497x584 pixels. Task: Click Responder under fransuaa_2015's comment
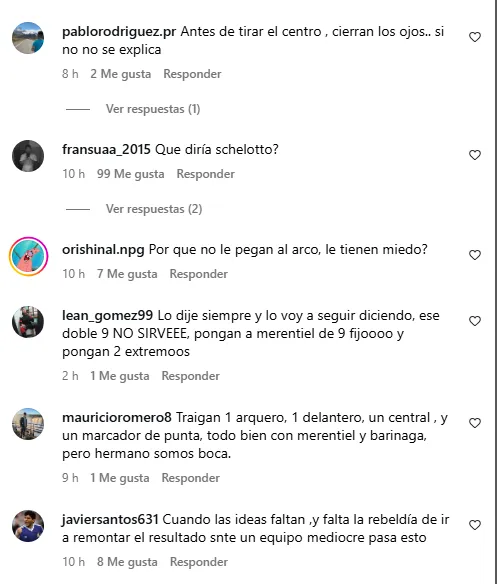click(x=205, y=174)
